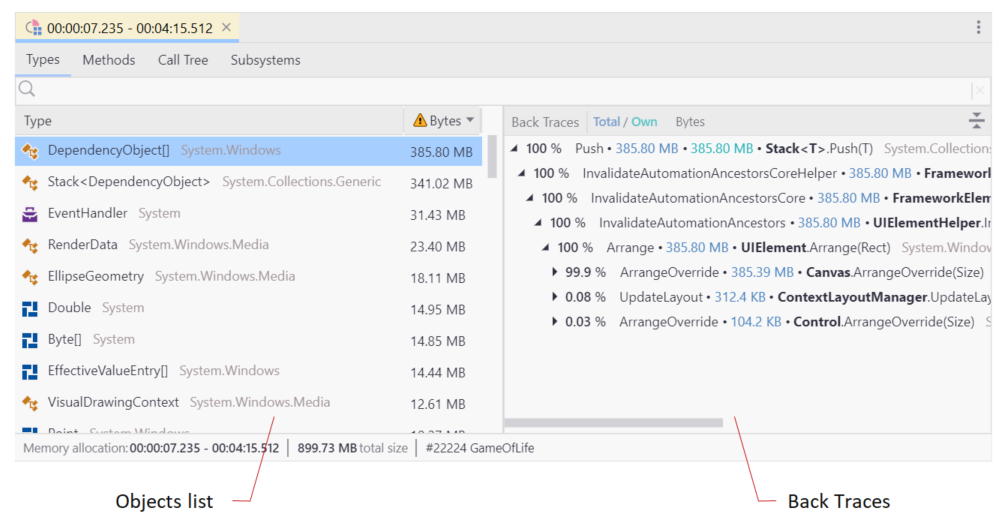
Task: Click the collapse-all icon in Back Traces header
Action: pyautogui.click(x=977, y=121)
